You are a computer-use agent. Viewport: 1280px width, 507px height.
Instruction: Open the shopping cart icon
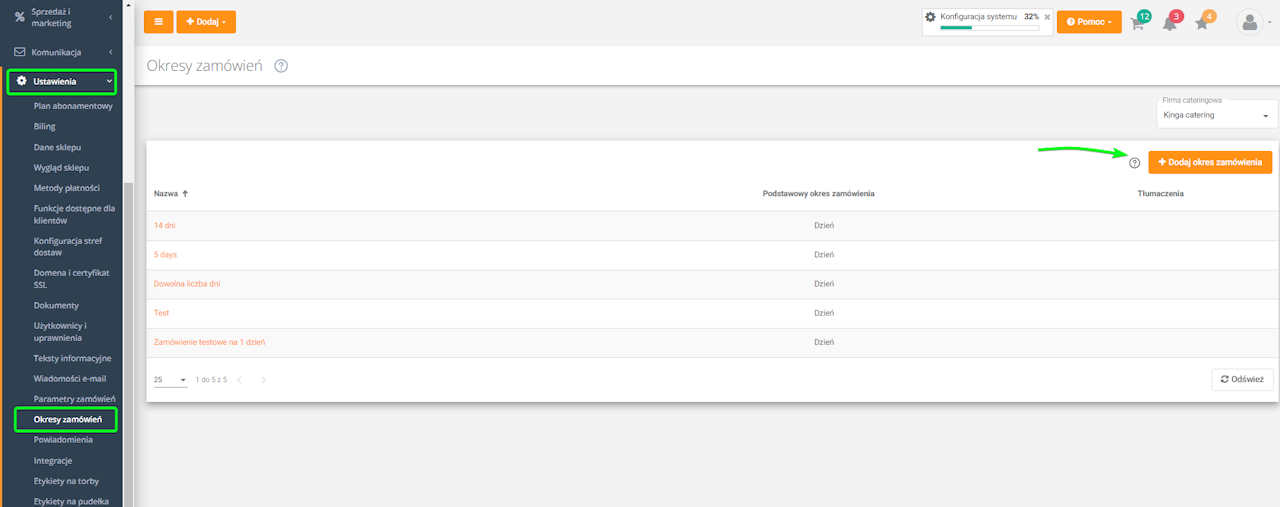point(1138,23)
